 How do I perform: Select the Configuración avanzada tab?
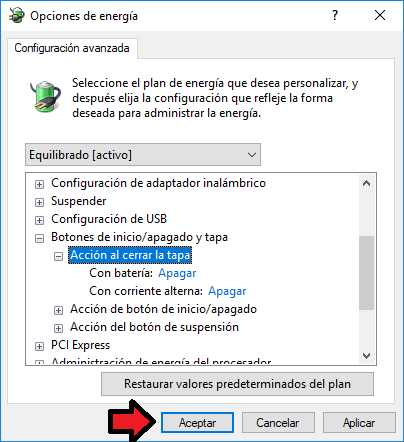(x=72, y=48)
